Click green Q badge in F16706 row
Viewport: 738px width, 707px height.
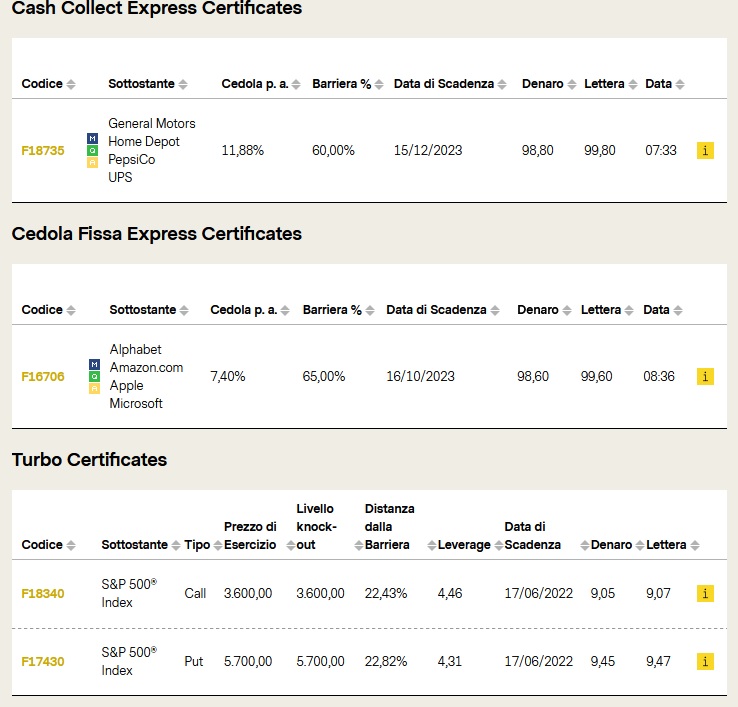(x=95, y=377)
